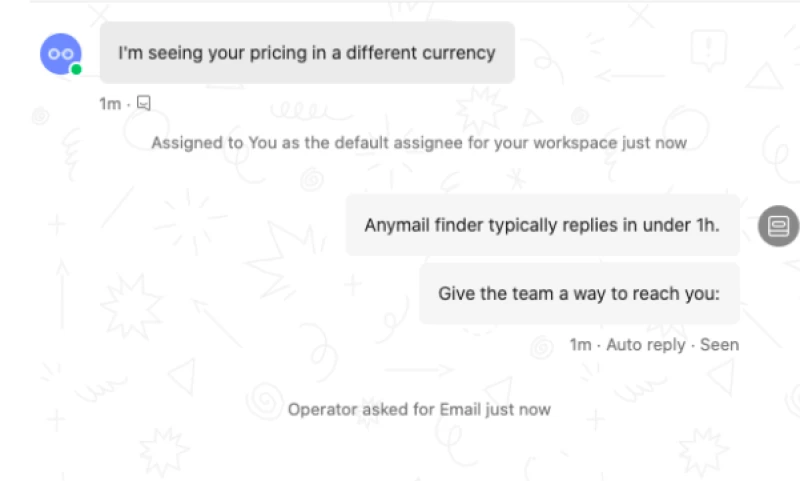This screenshot has width=800, height=481.
Task: Click the "Operator asked for Email" note
Action: coord(419,409)
